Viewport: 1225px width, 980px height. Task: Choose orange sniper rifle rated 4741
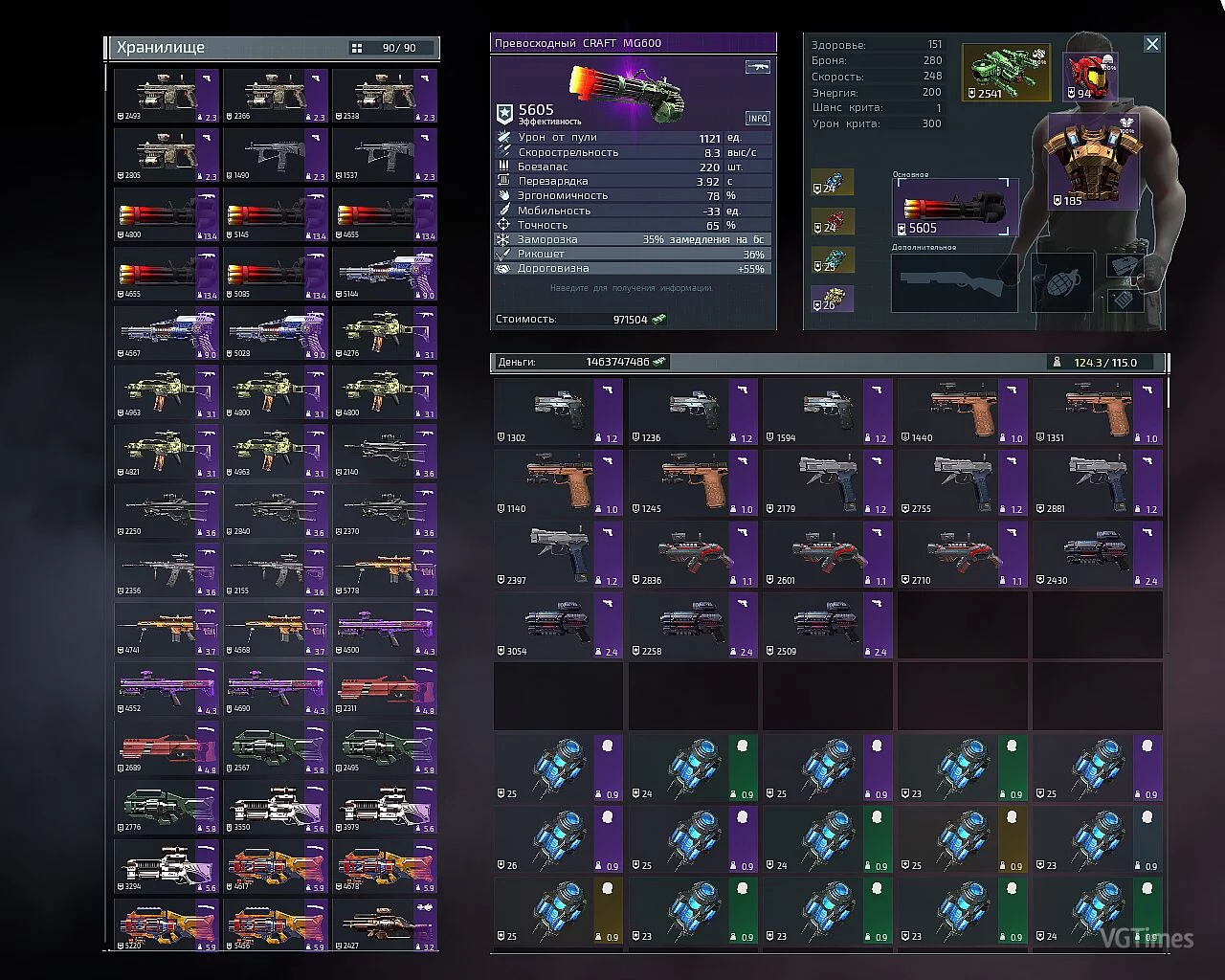(x=167, y=630)
